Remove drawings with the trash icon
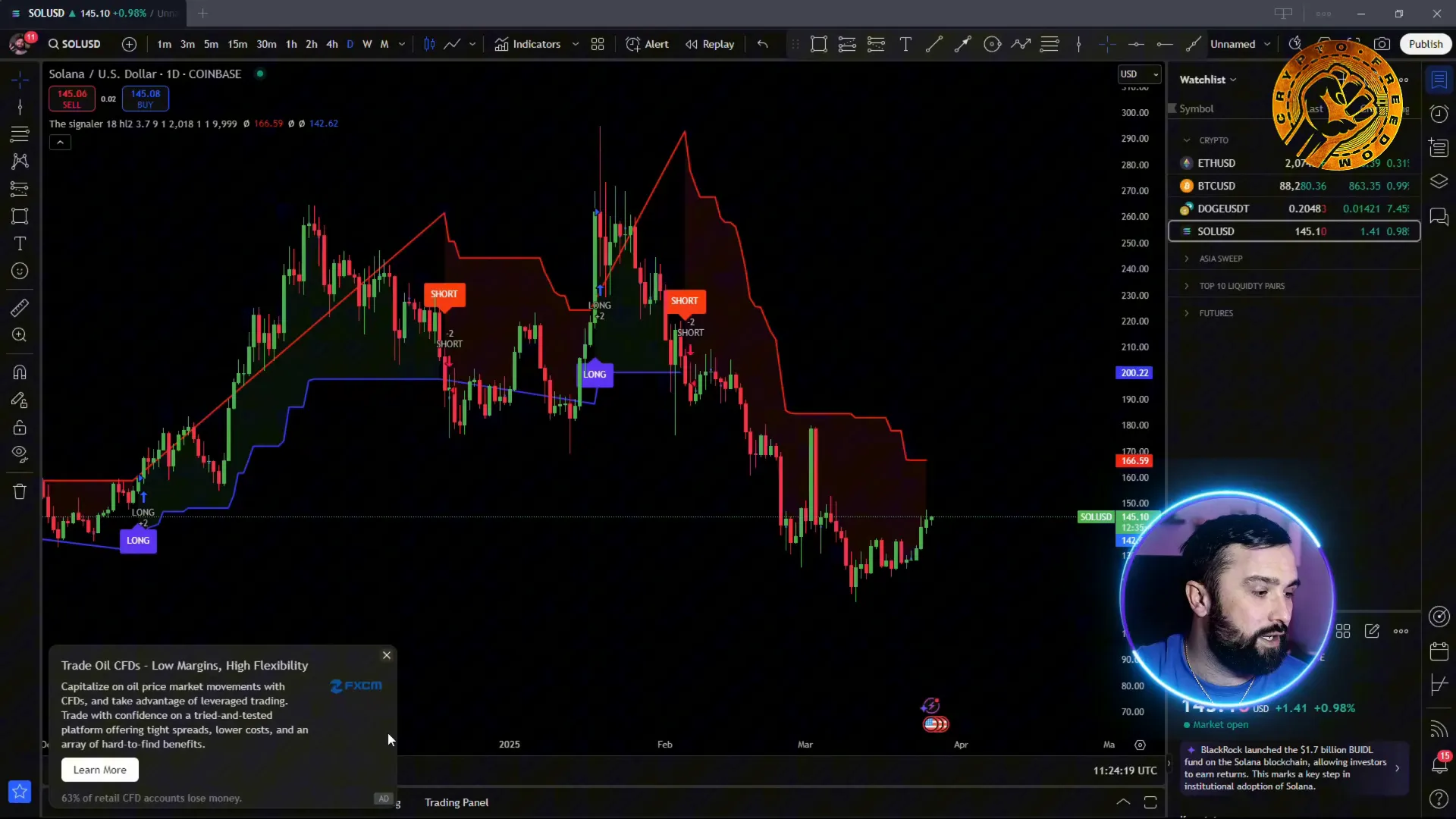Image resolution: width=1456 pixels, height=819 pixels. click(x=20, y=491)
